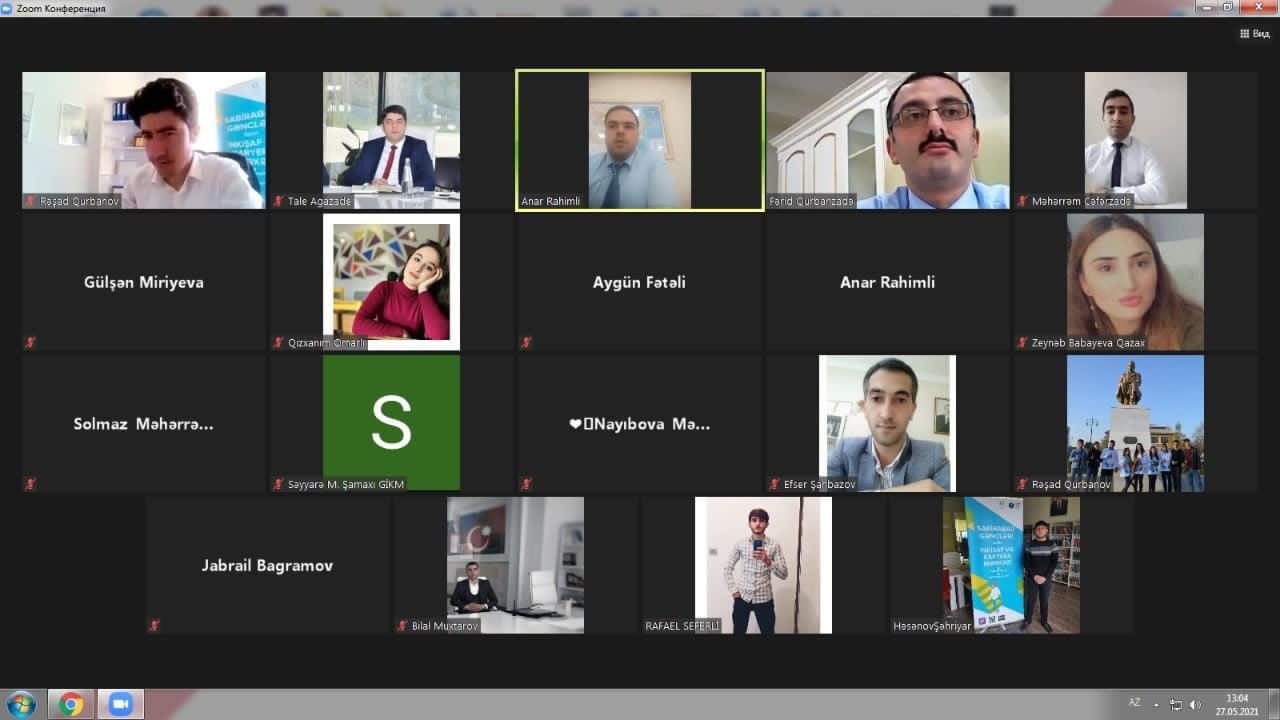Open the Вид view layout menu
The height and width of the screenshot is (720, 1280).
pyautogui.click(x=1254, y=34)
